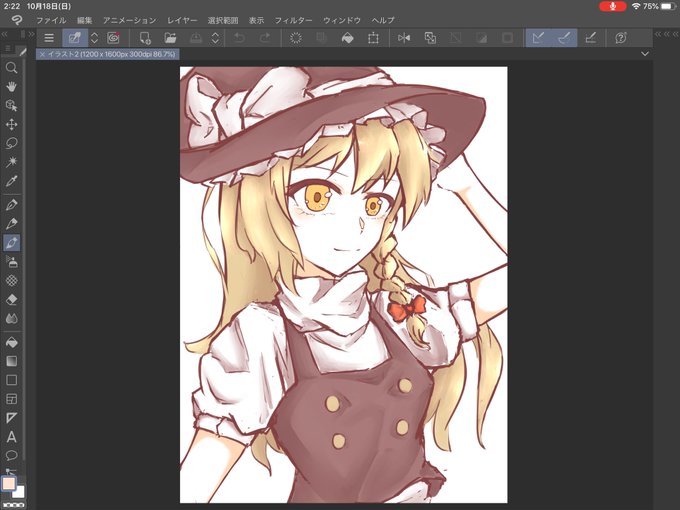Click the red microphone recording indicator

612,6
